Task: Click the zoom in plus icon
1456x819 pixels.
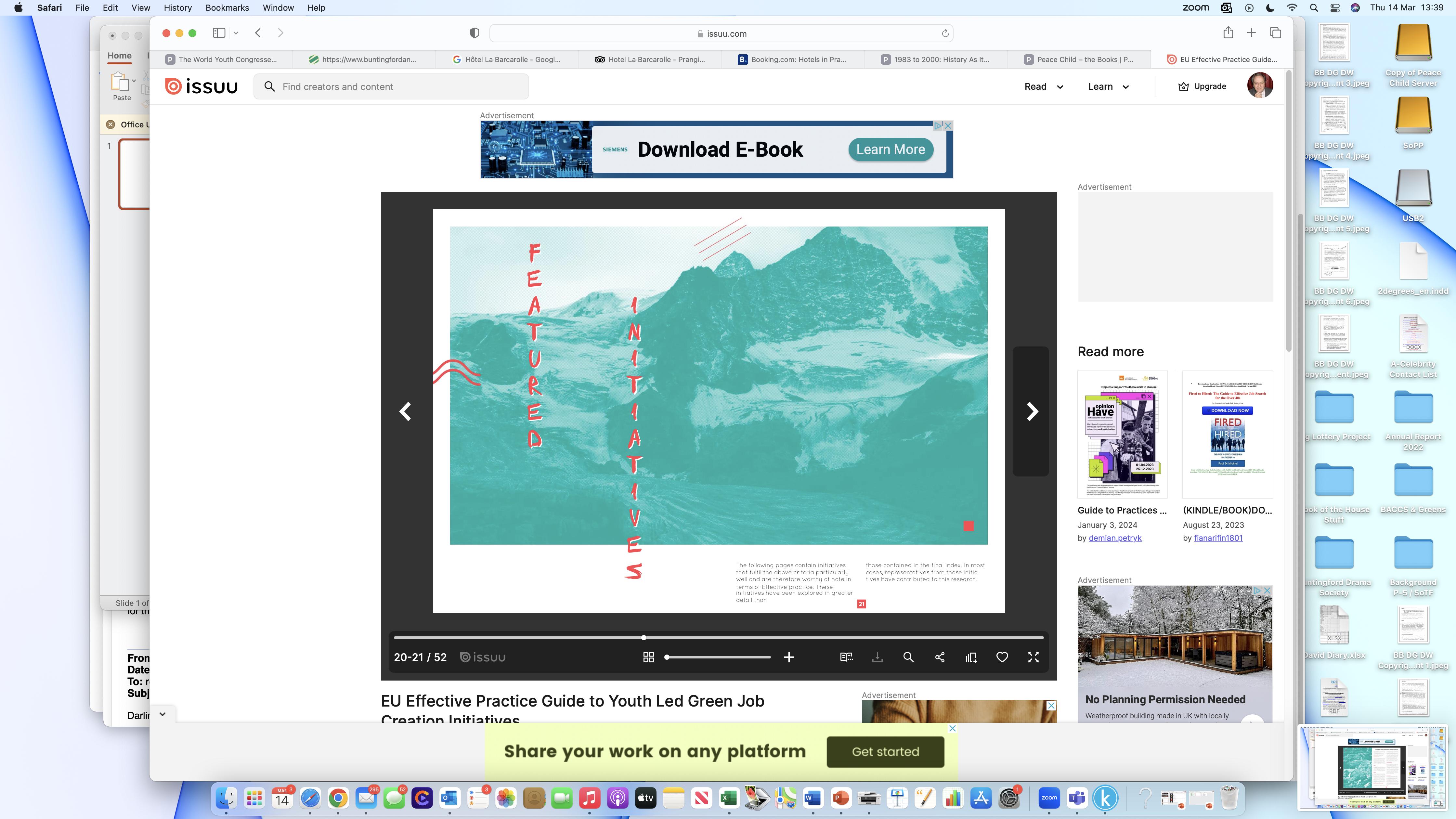Action: (x=789, y=657)
